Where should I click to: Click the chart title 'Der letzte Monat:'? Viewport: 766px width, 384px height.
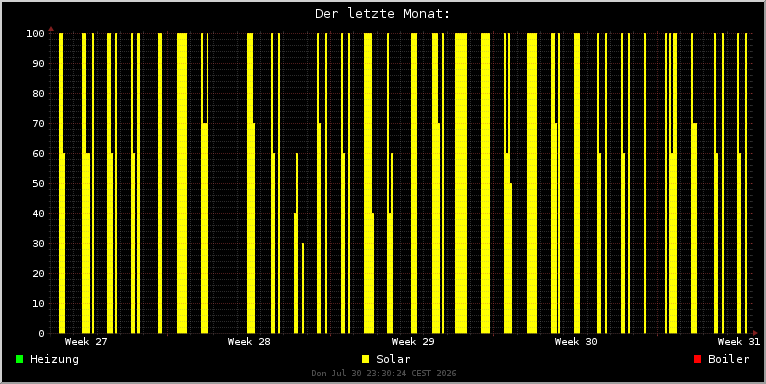383,14
